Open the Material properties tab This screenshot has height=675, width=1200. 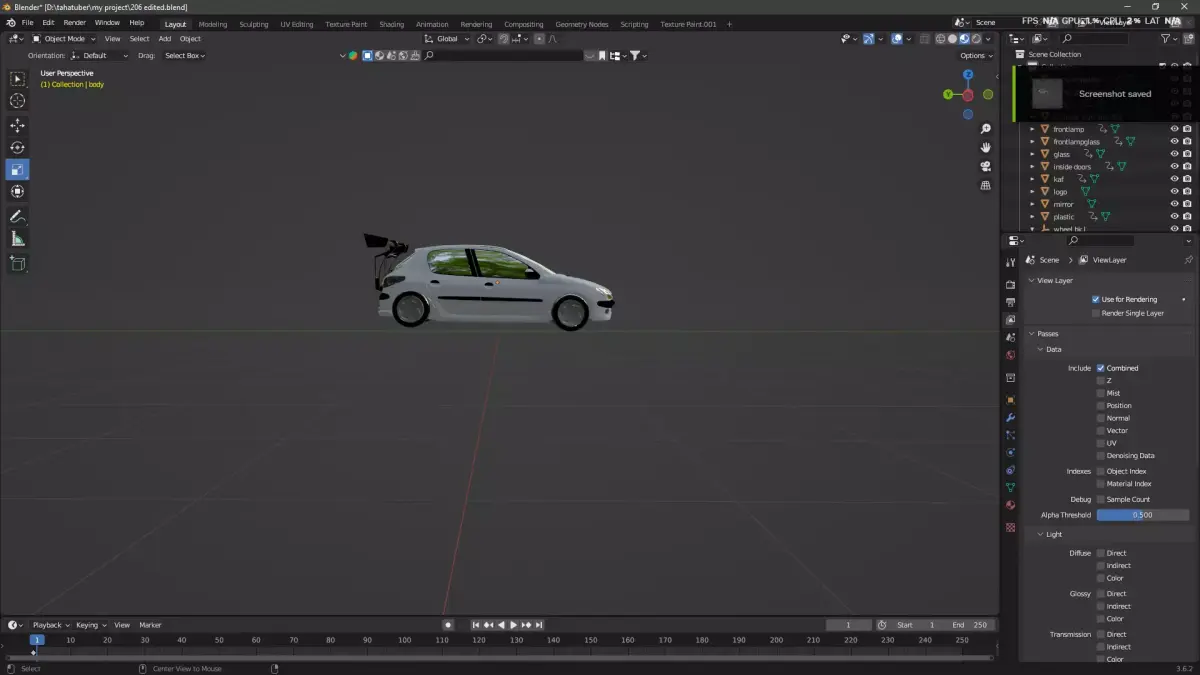point(1010,505)
